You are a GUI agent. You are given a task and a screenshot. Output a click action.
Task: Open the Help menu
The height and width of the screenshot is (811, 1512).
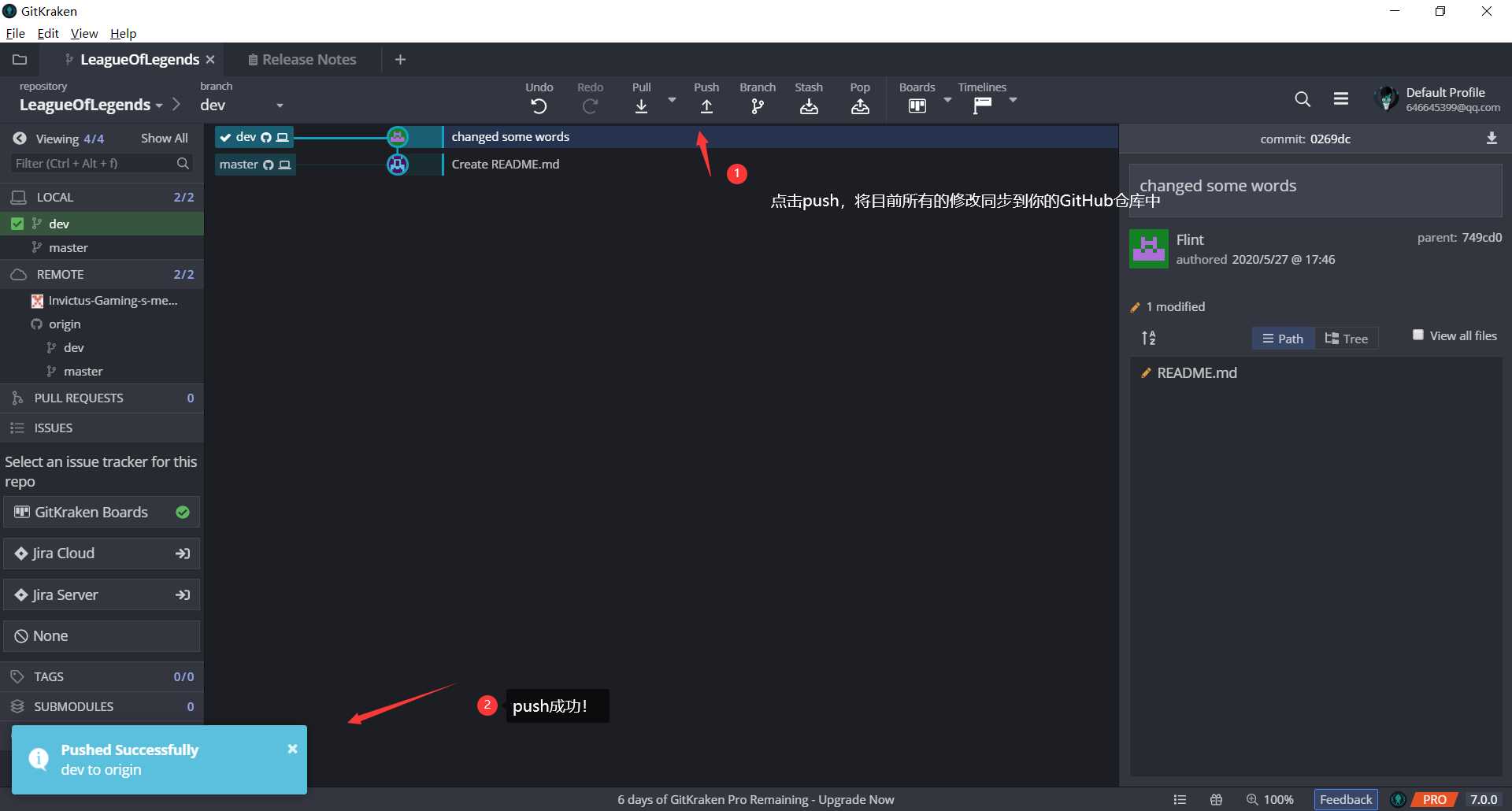click(x=123, y=33)
